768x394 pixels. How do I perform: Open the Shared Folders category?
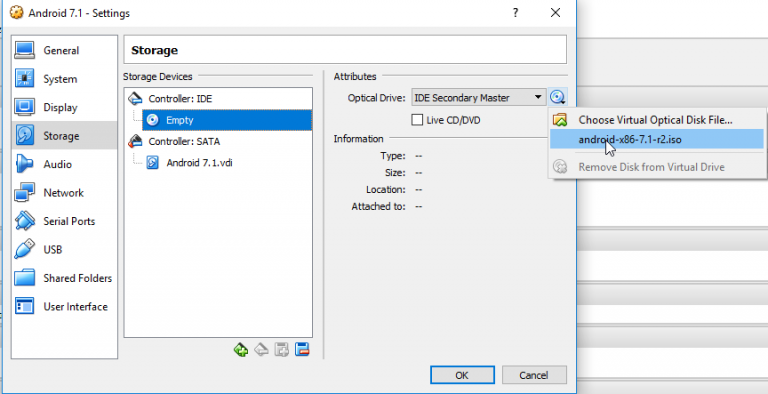pos(64,278)
